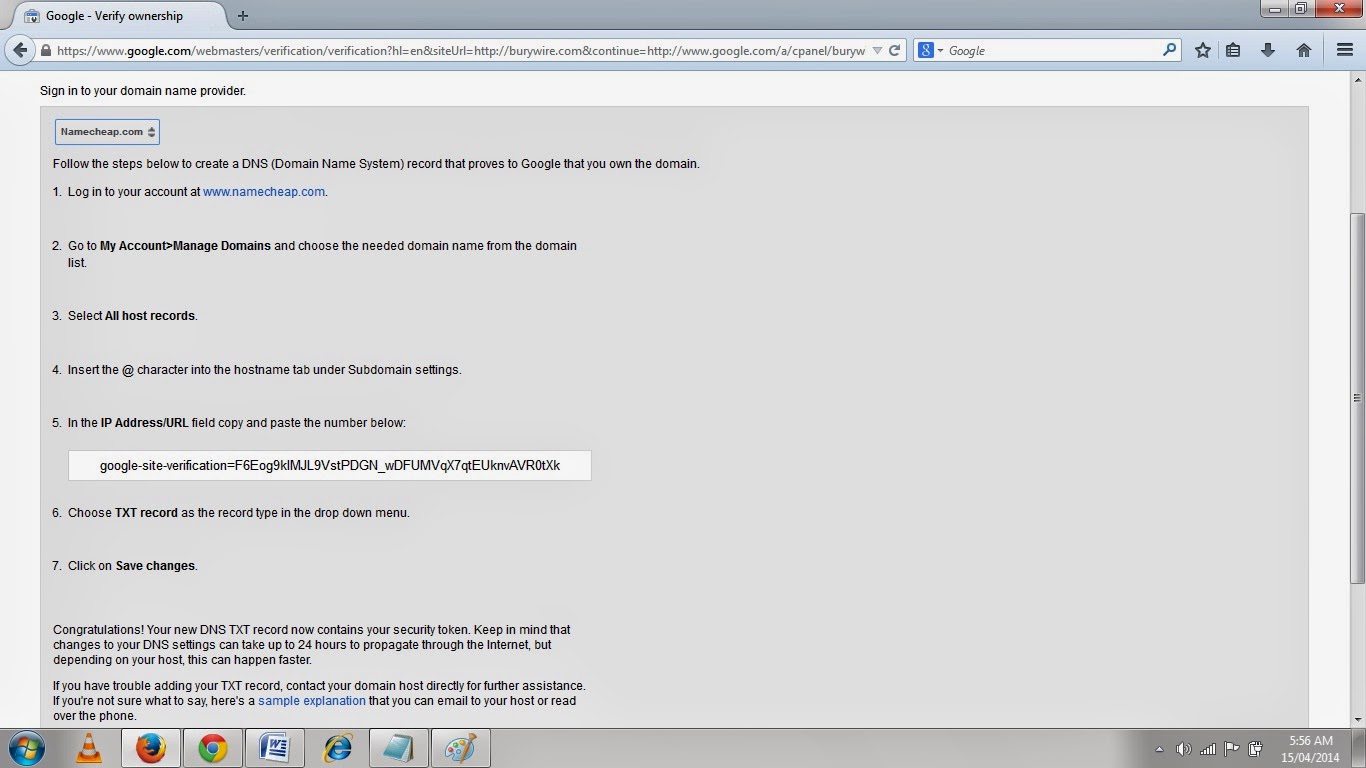Open the battery power tray icon
Image resolution: width=1366 pixels, height=768 pixels.
coord(1256,748)
